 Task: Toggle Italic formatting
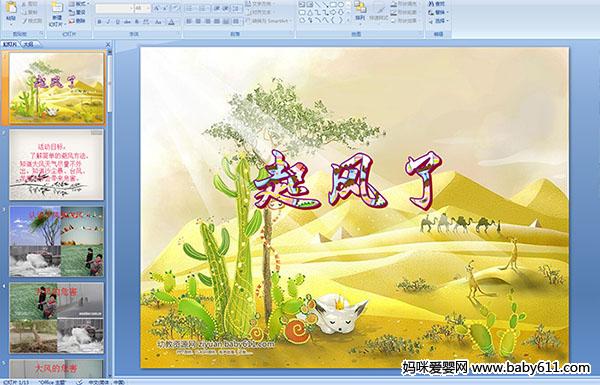[108, 22]
